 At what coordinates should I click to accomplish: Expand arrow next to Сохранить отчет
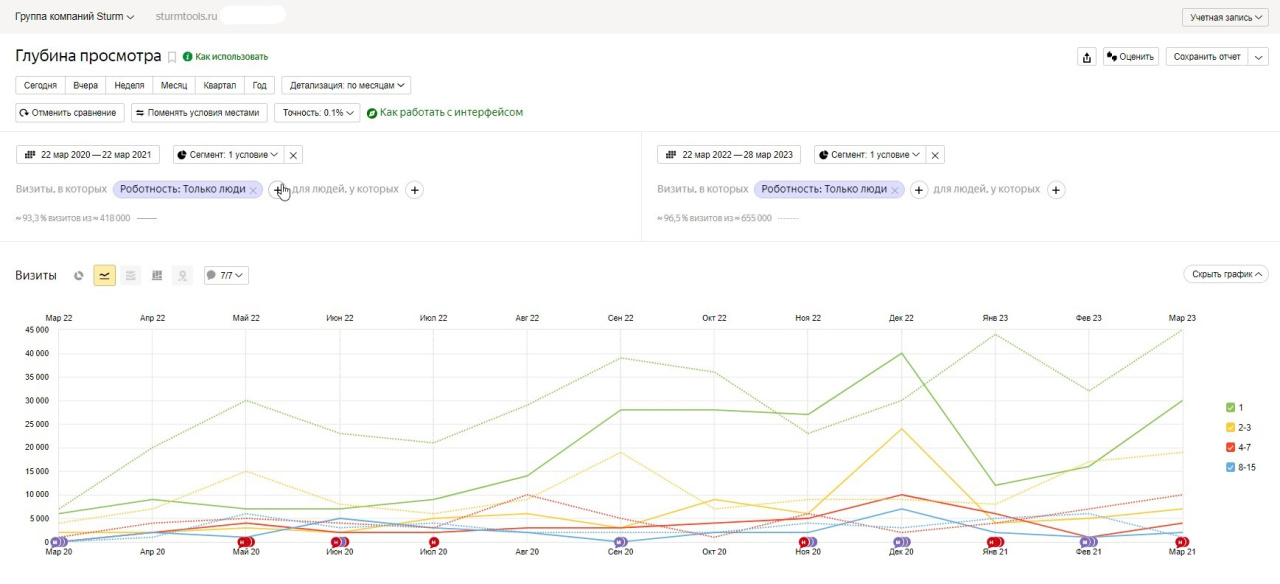click(1259, 57)
